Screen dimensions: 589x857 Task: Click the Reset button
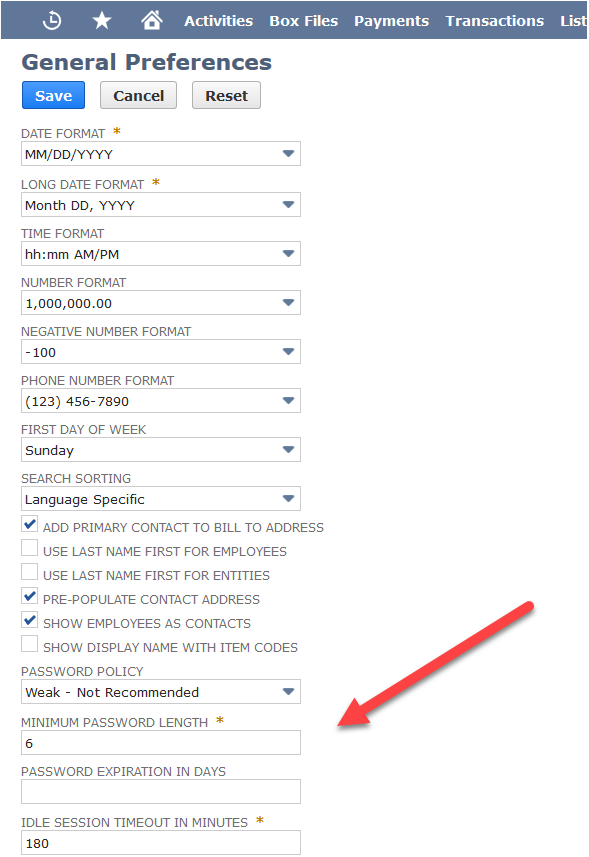pos(226,96)
